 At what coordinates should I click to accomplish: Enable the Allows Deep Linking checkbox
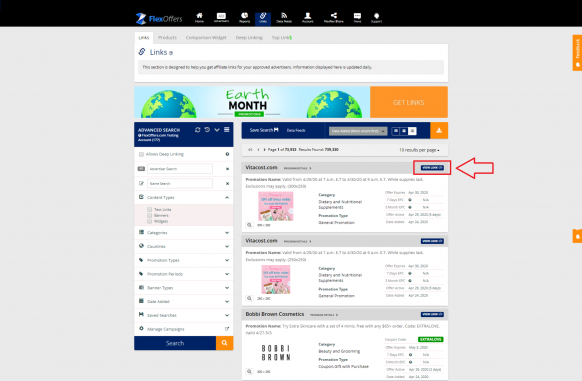[141, 154]
